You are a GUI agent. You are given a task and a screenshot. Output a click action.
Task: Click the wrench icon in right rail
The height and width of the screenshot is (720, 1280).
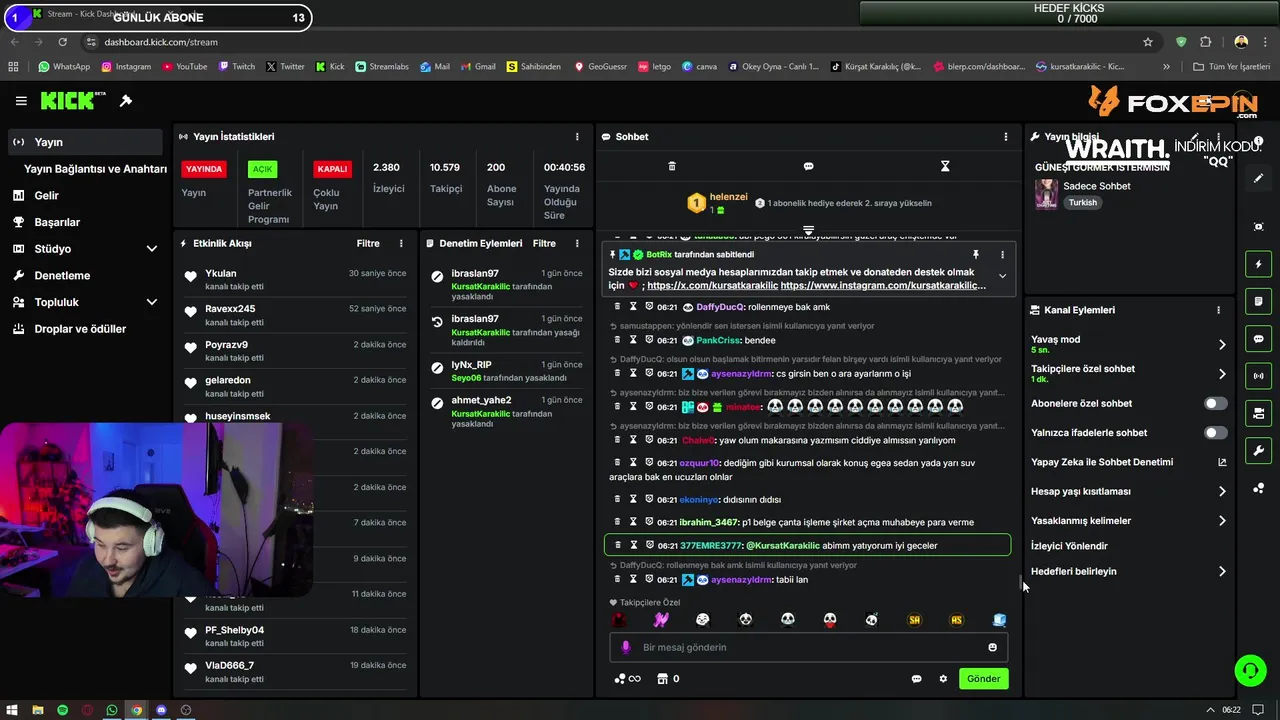coord(1259,451)
